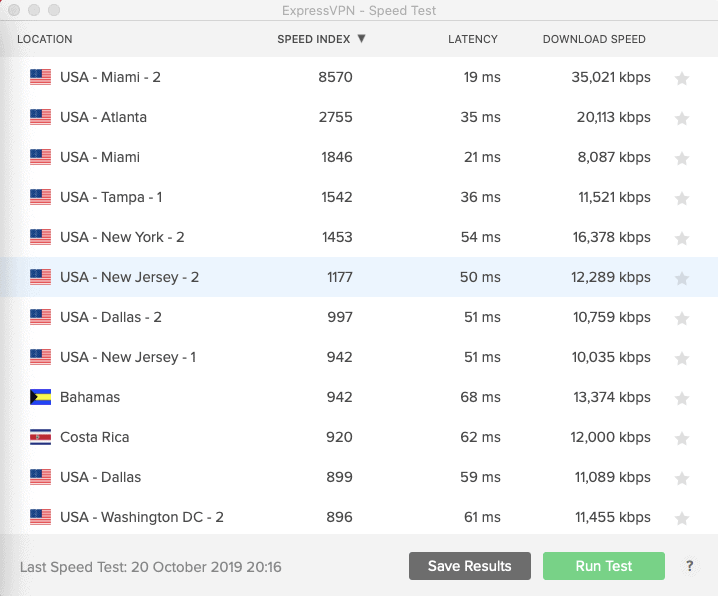Click the 2755 speed index value

[x=336, y=117]
